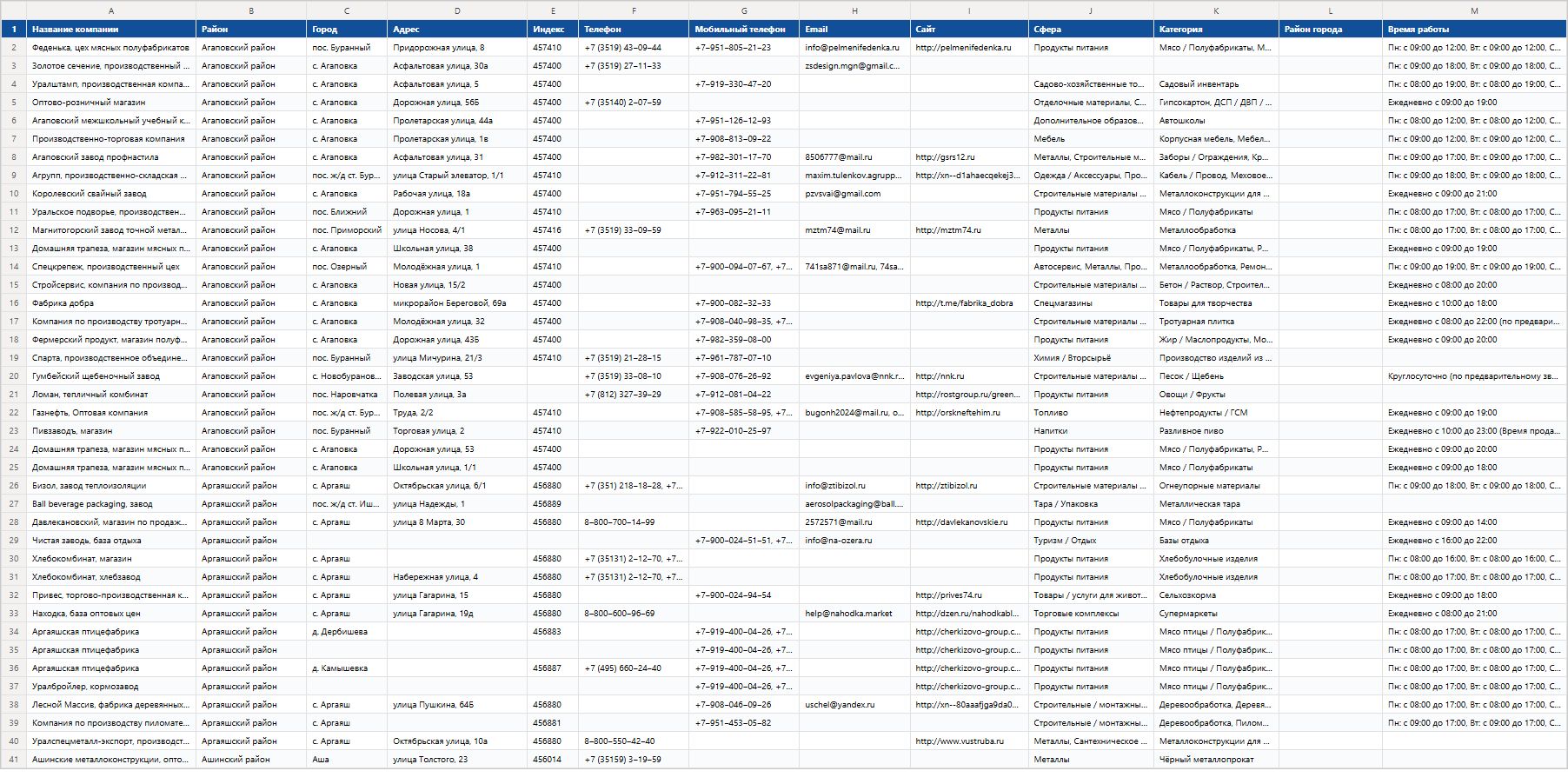The width and height of the screenshot is (1568, 784).
Task: Select the "Фабрика добра" company cell
Action: point(111,303)
